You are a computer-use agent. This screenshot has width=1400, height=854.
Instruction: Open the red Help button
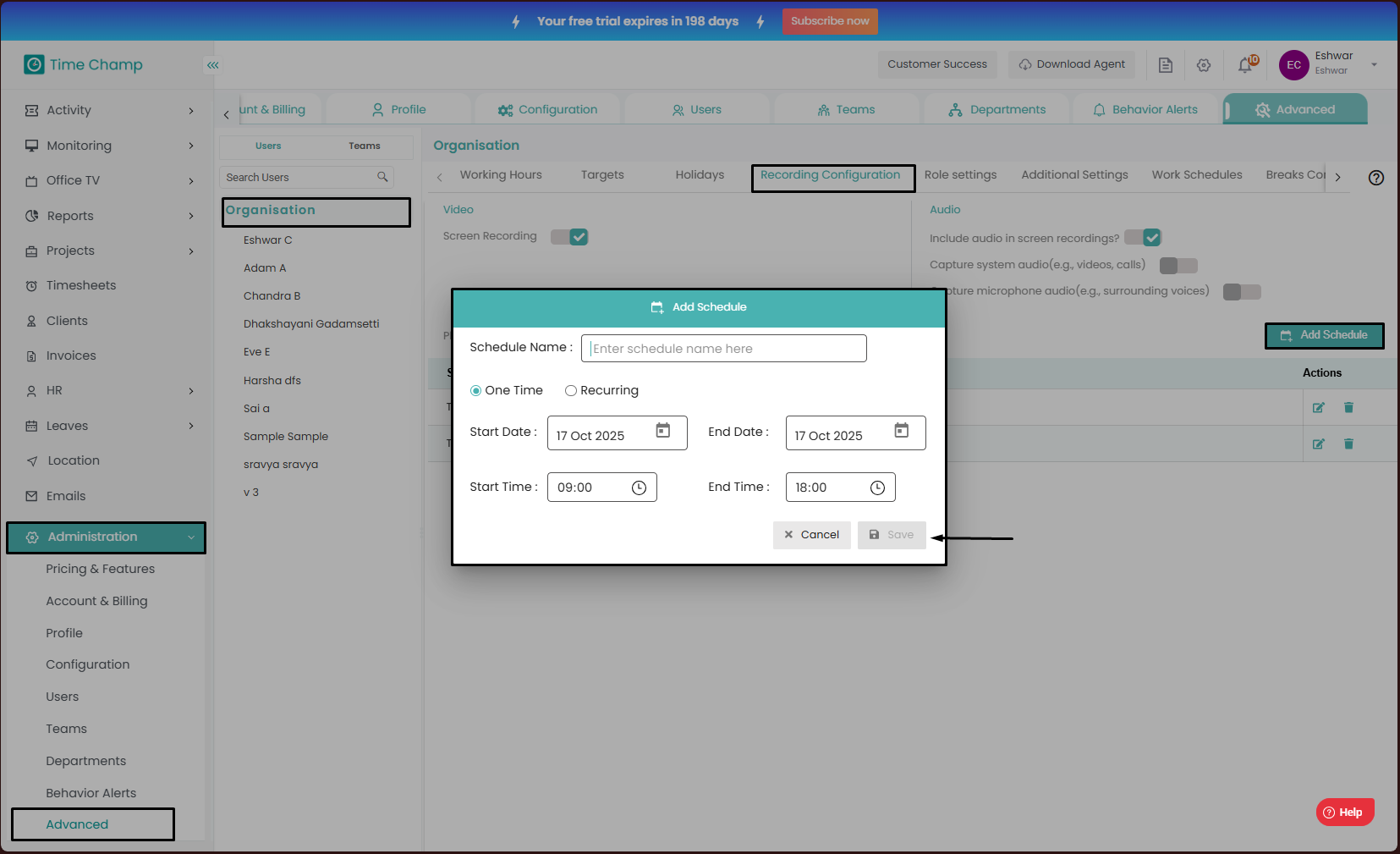tap(1345, 813)
